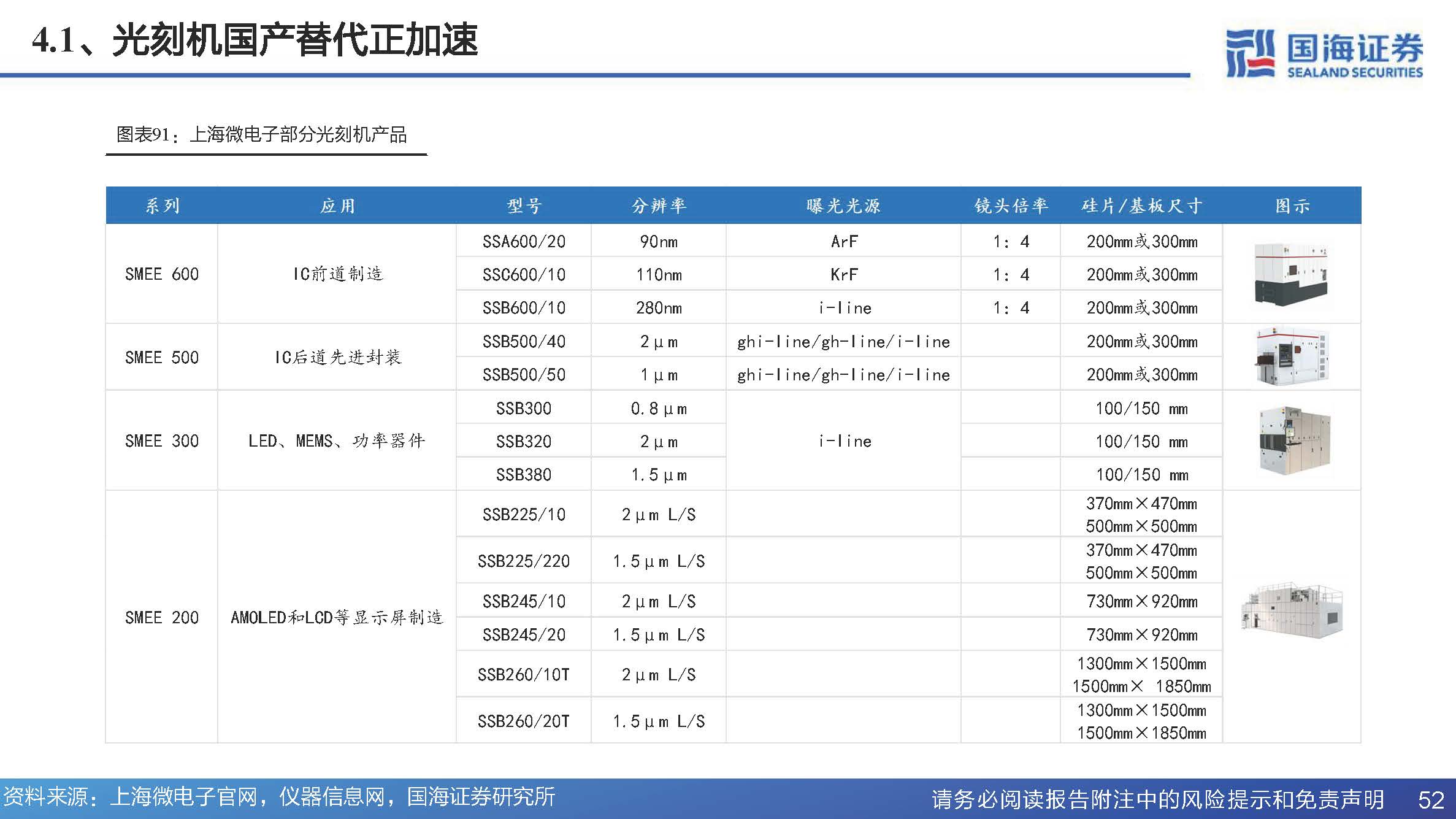
Task: Click the risk disclaimer footer text
Action: [1157, 799]
